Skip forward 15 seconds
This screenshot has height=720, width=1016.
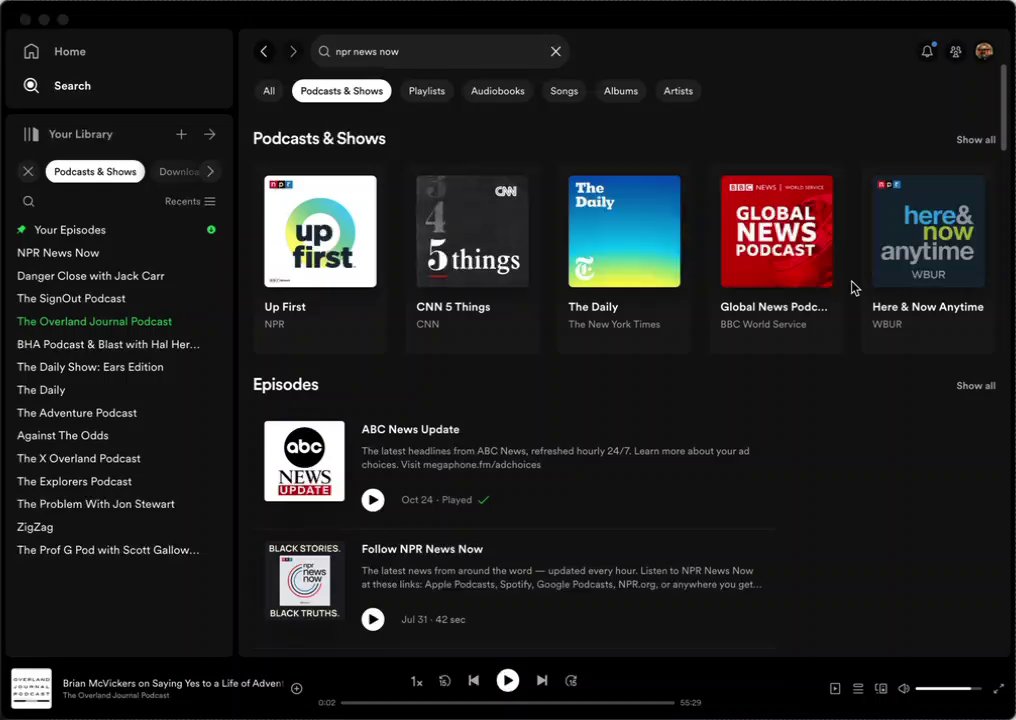571,680
